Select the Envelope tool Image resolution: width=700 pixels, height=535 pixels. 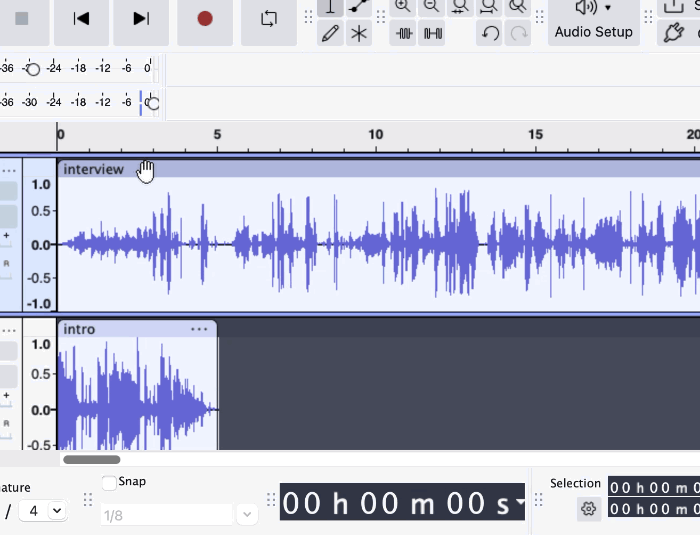(358, 7)
